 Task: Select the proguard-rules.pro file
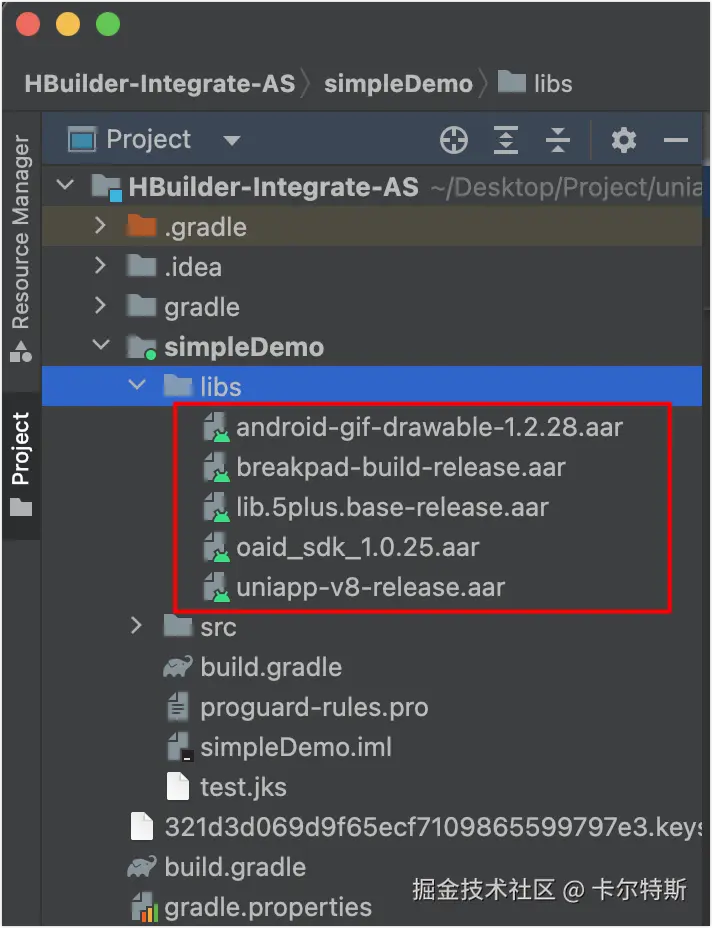point(314,708)
